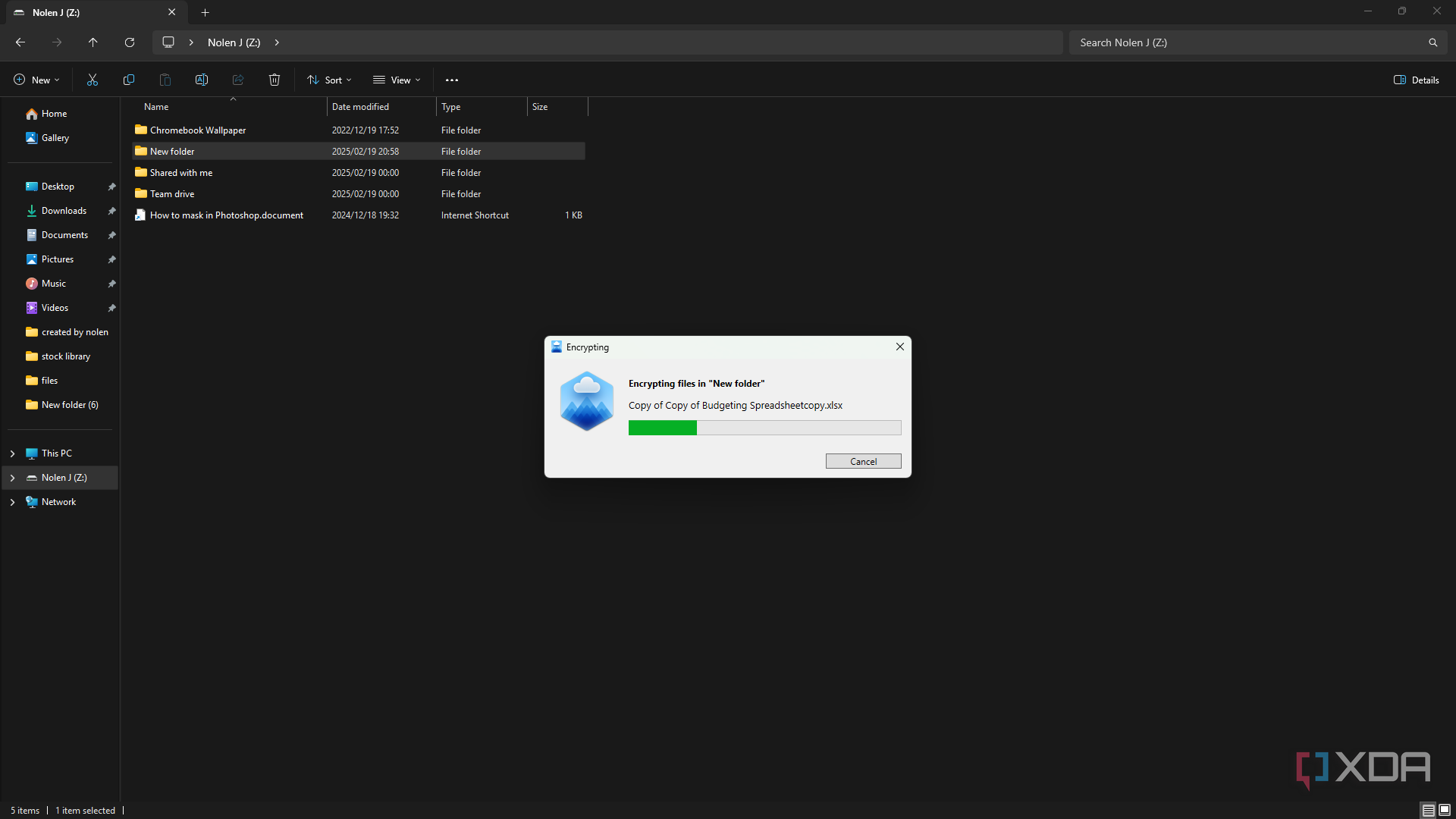Viewport: 1456px width, 819px height.
Task: Open Gallery in the sidebar
Action: [47, 138]
